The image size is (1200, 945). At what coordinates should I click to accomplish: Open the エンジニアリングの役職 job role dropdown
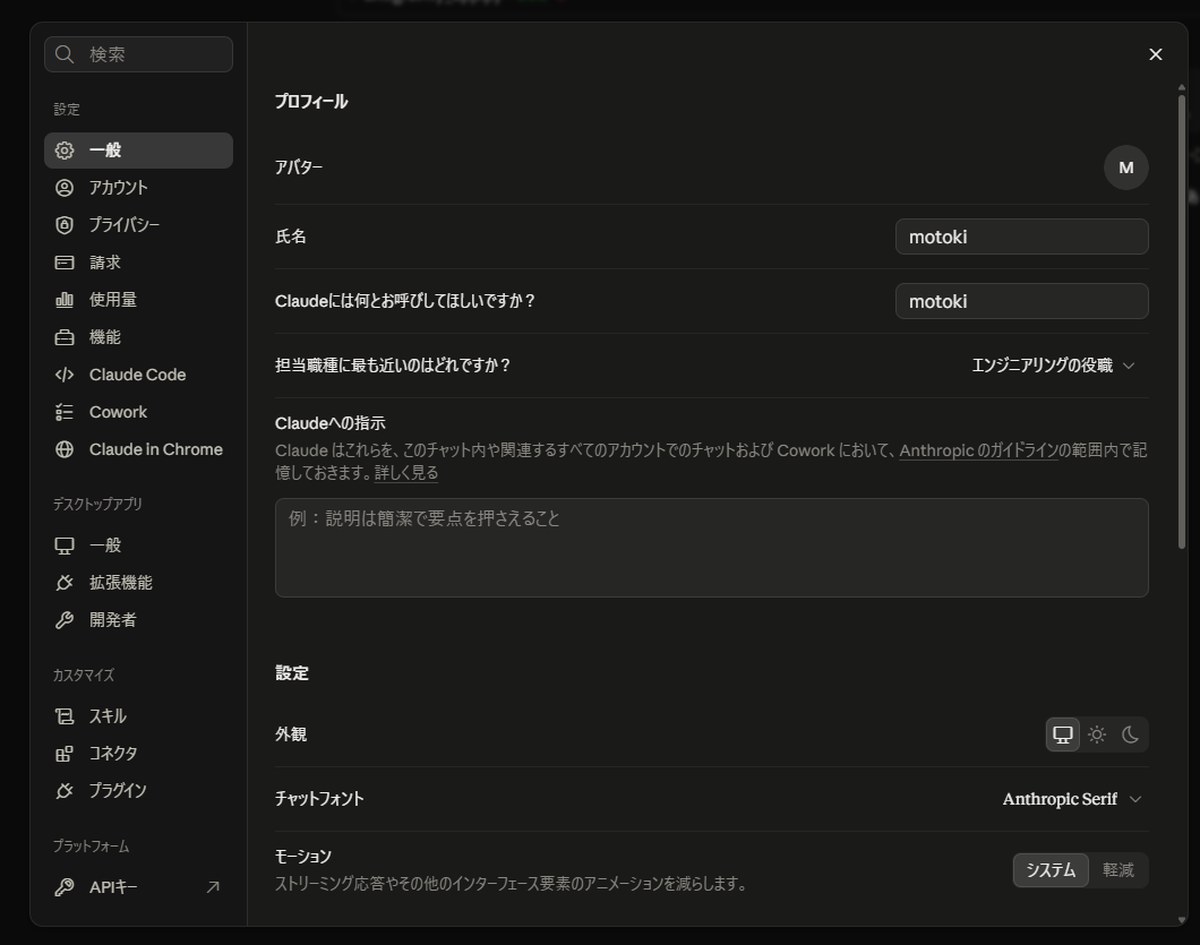tap(1054, 366)
